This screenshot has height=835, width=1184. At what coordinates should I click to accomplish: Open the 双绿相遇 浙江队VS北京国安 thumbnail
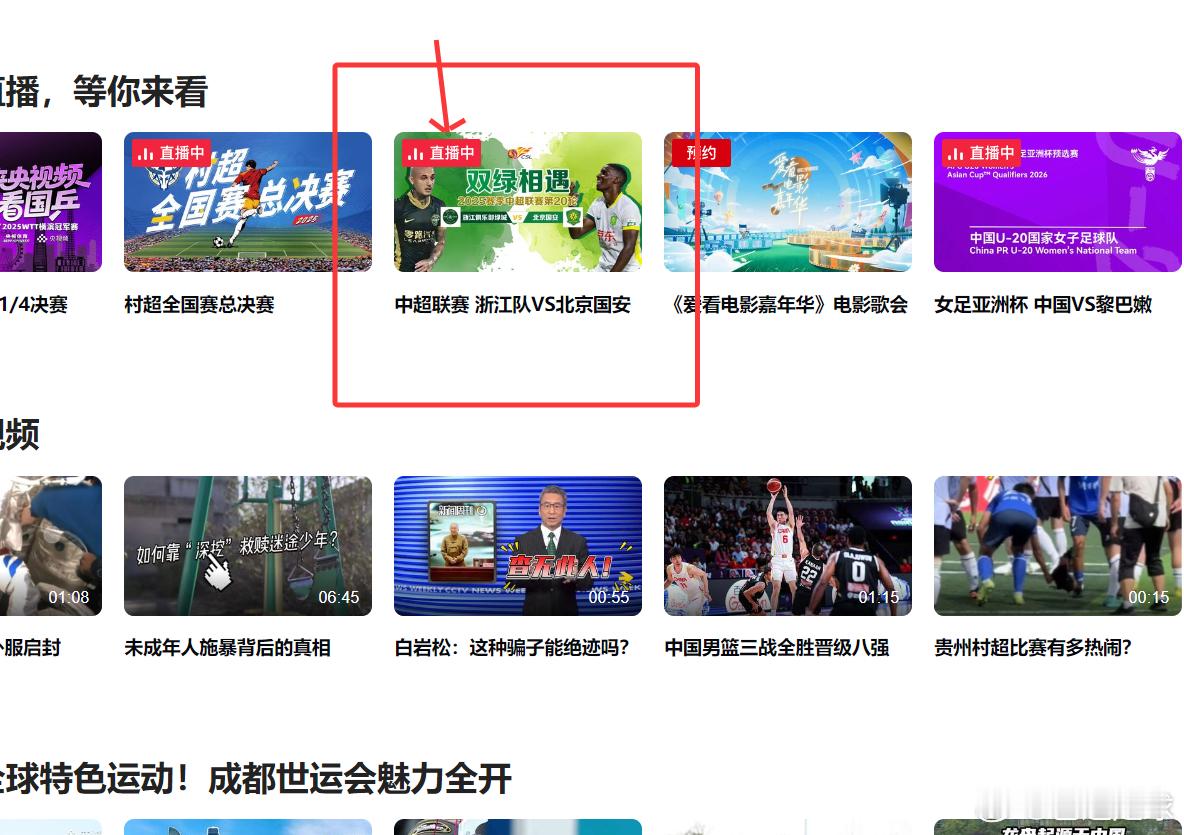pos(518,202)
